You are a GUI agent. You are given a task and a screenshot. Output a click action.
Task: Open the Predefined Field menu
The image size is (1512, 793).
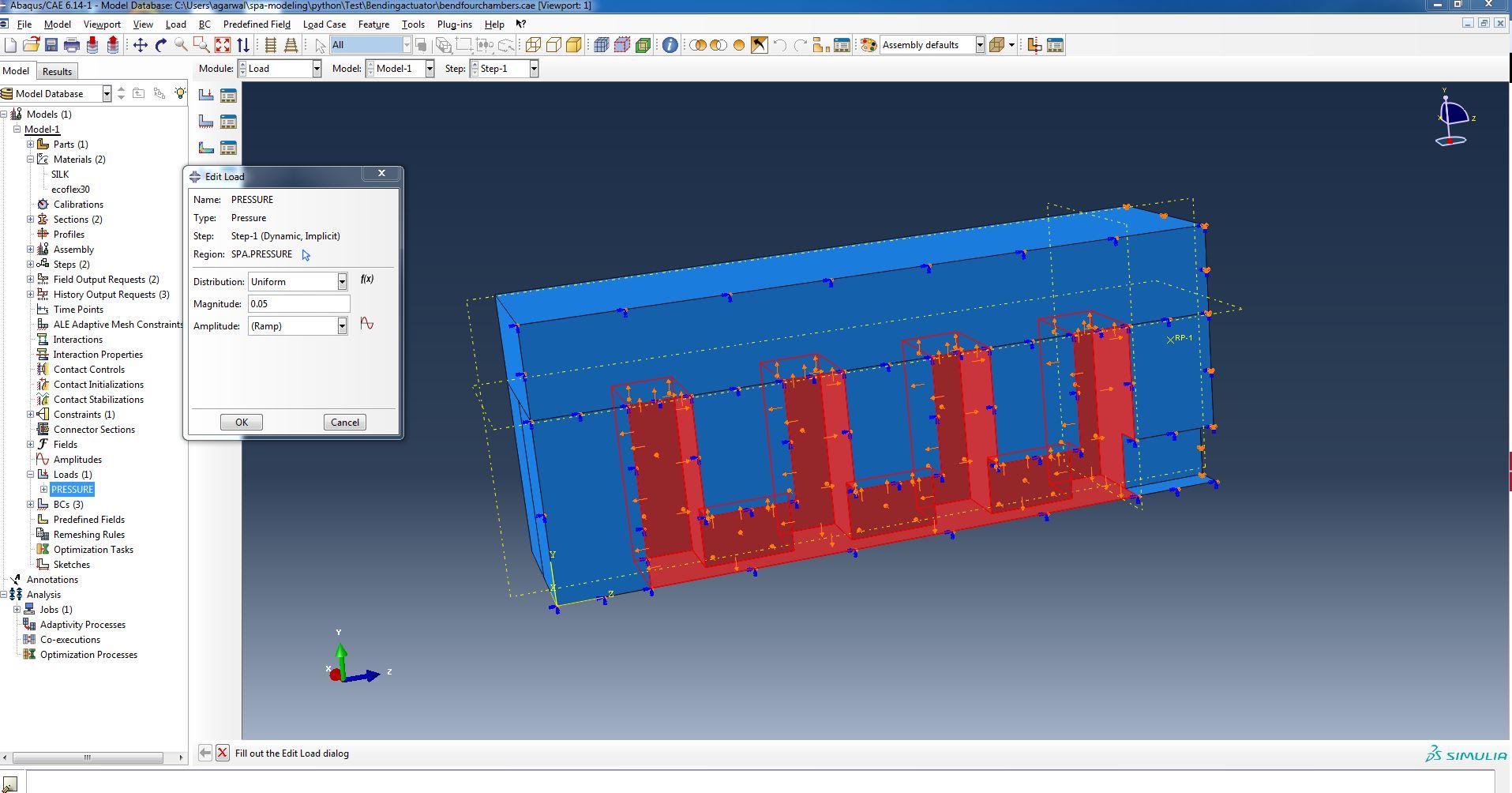point(257,24)
